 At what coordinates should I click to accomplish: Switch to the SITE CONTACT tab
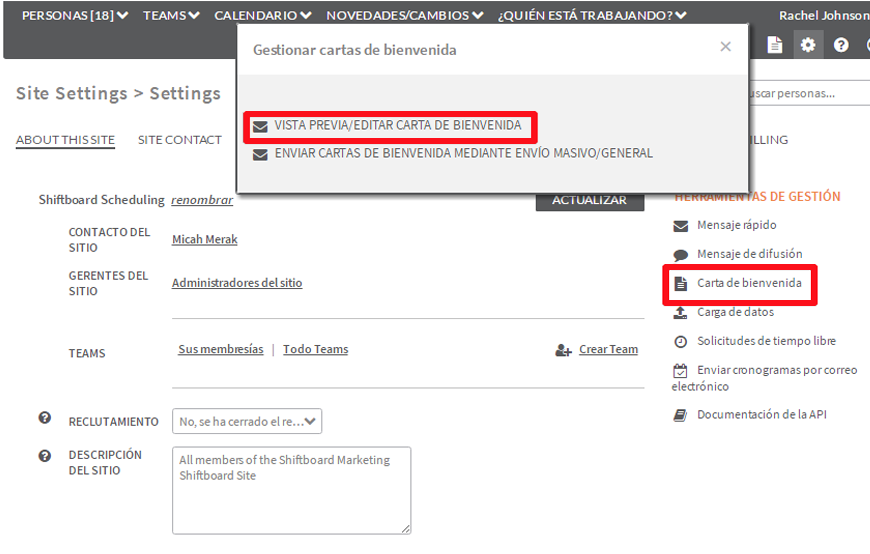pyautogui.click(x=180, y=140)
